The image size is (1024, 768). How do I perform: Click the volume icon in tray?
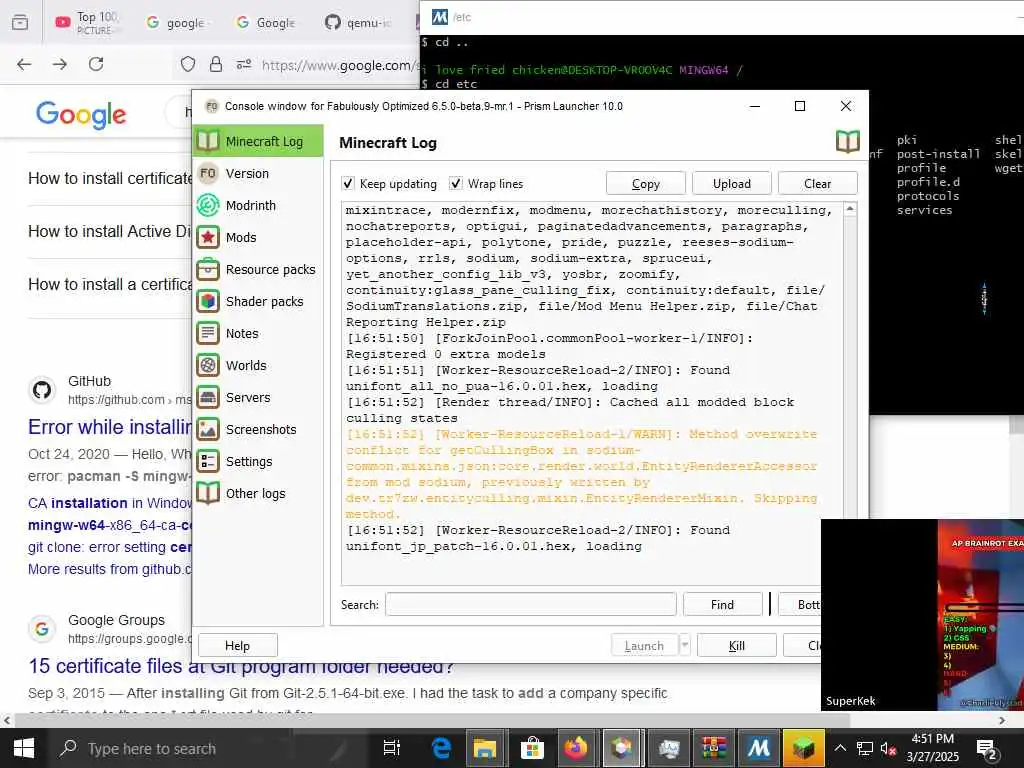888,748
